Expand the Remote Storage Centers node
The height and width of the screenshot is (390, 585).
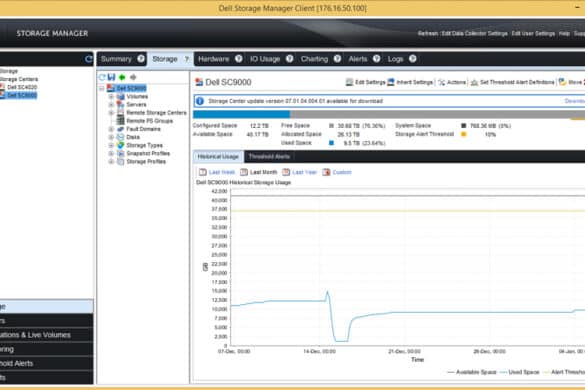coord(111,113)
